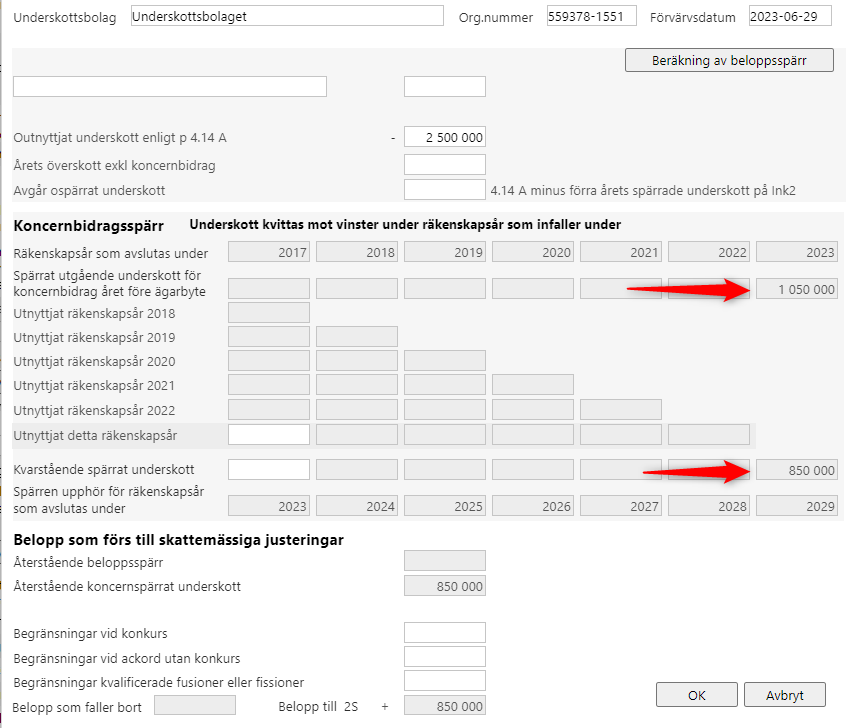The width and height of the screenshot is (860, 728).
Task: Click the Begränsningar vid ackord utan konkurs field
Action: pos(445,657)
